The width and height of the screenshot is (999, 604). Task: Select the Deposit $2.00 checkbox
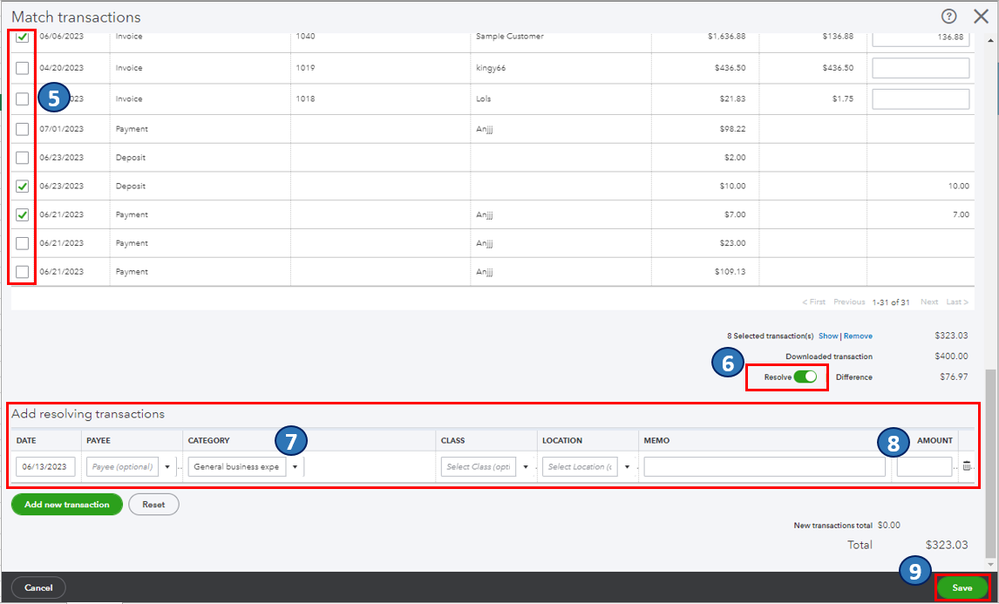click(x=22, y=157)
